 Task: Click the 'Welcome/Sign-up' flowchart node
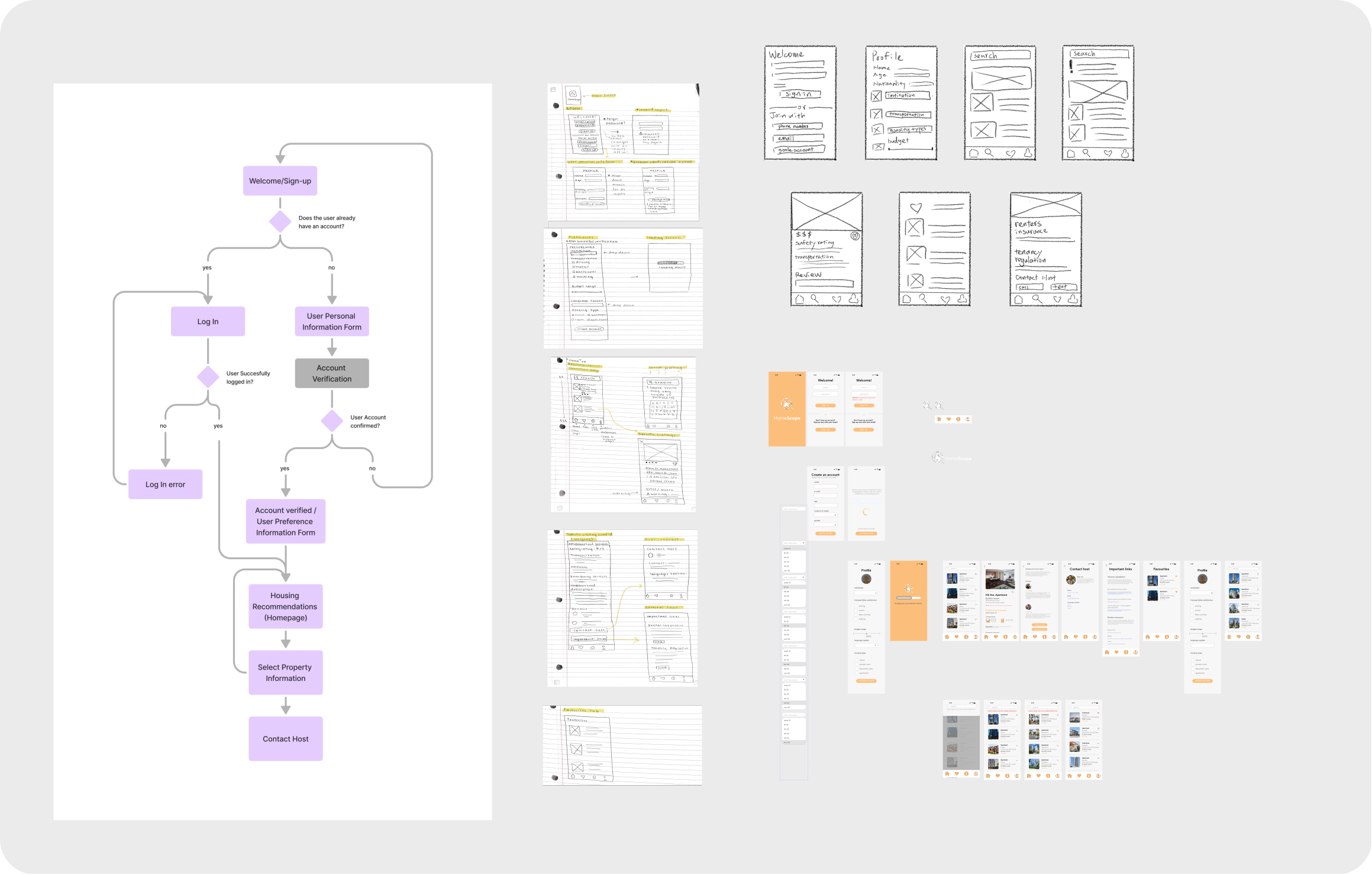tap(280, 181)
